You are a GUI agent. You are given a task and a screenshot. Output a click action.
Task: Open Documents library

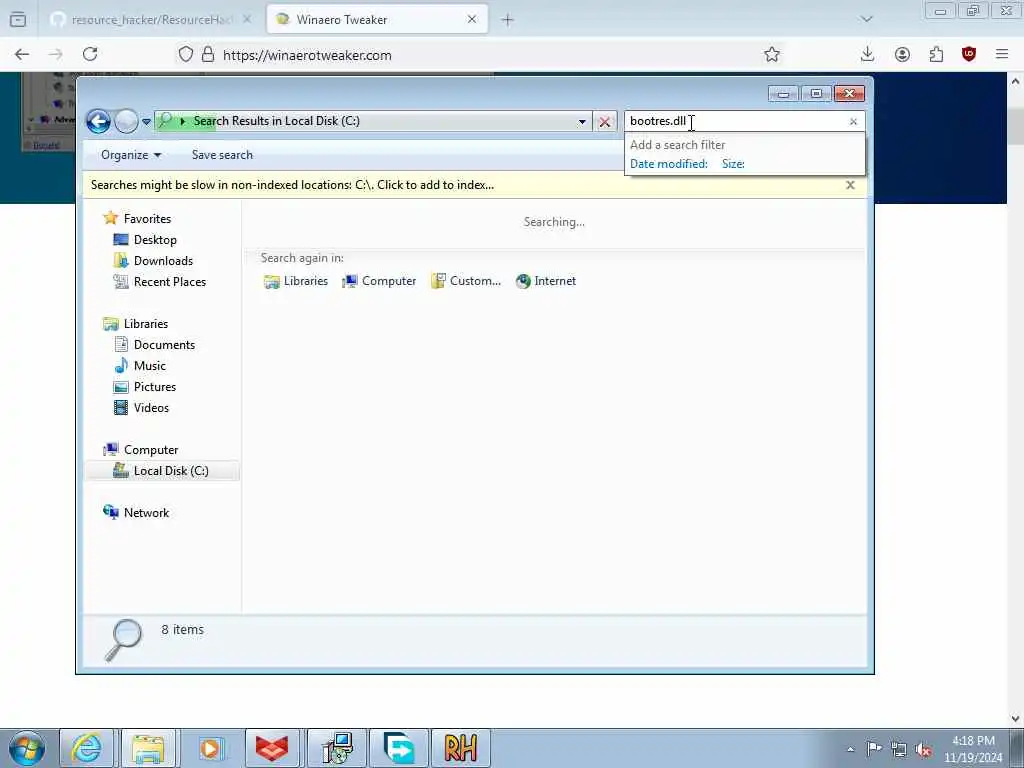[x=155, y=345]
